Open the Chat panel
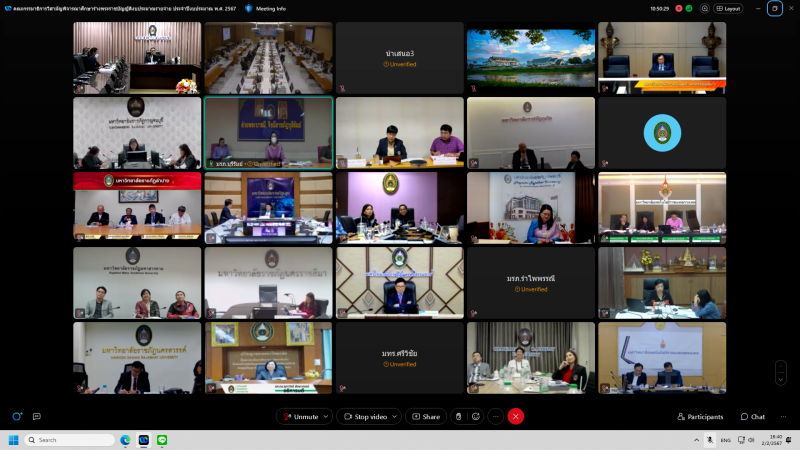 tap(753, 416)
